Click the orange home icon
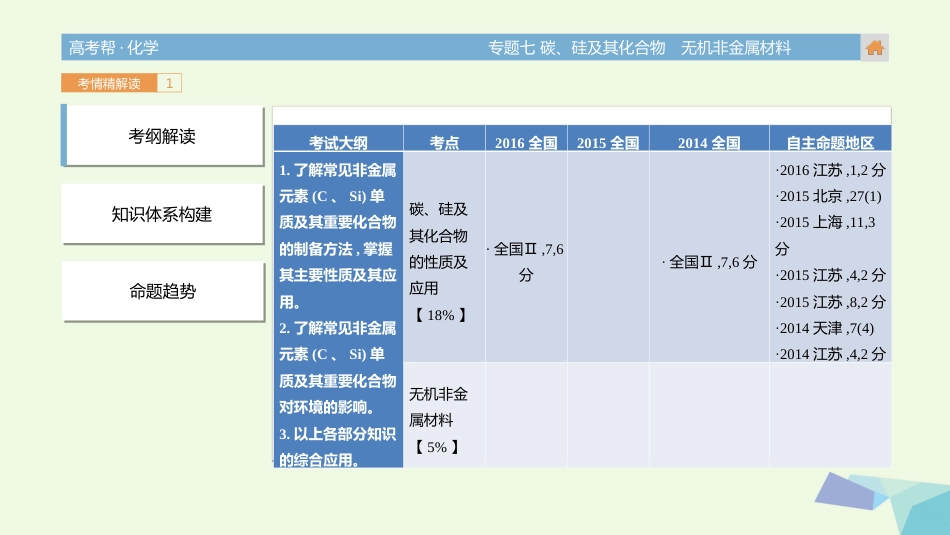 [874, 48]
